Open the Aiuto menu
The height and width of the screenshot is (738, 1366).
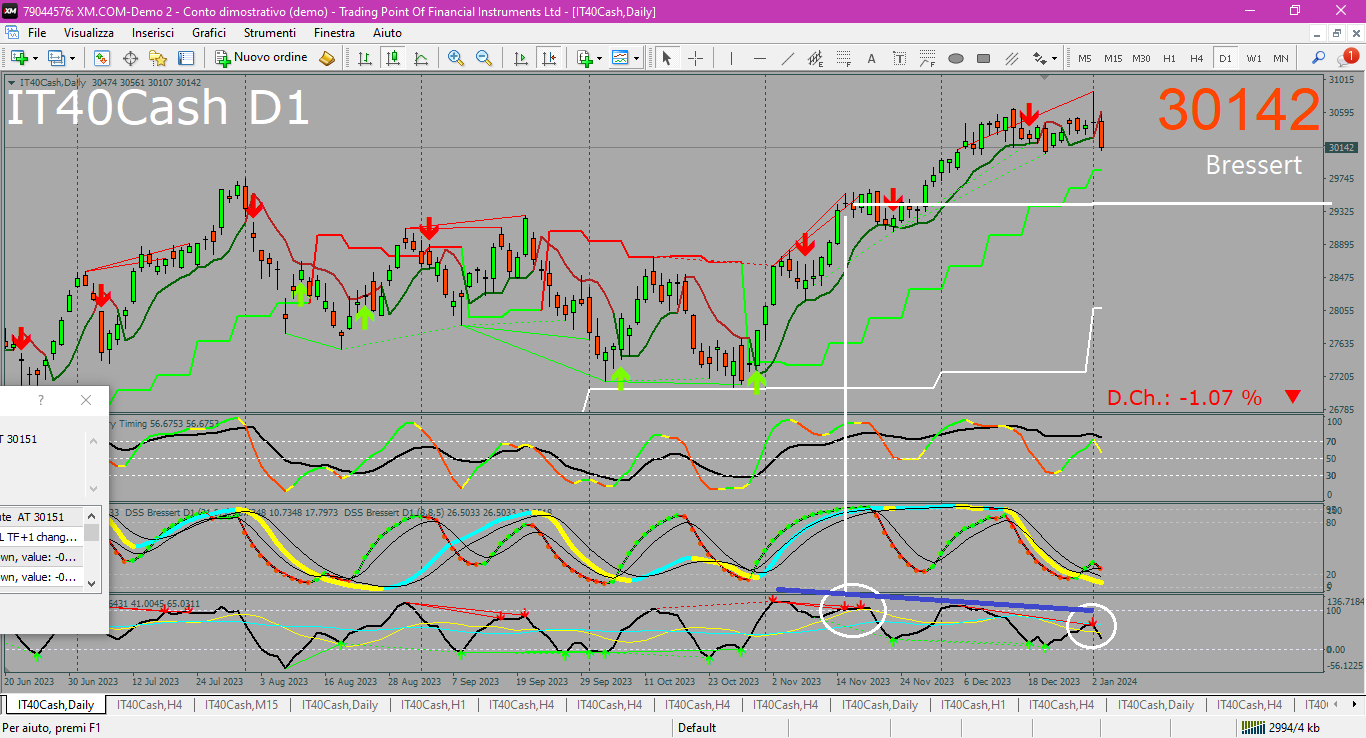tap(387, 33)
